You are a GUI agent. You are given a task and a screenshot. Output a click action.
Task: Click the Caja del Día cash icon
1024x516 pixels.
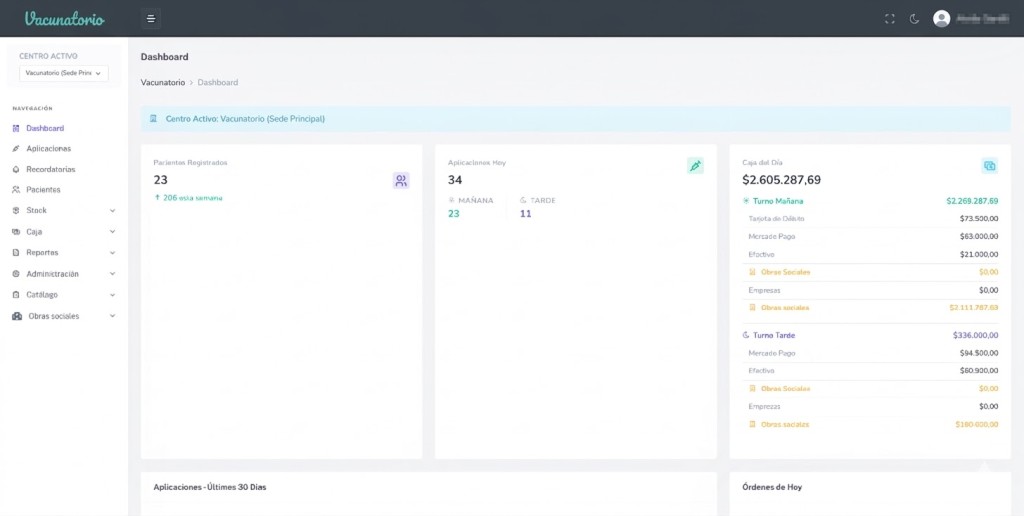click(x=989, y=165)
